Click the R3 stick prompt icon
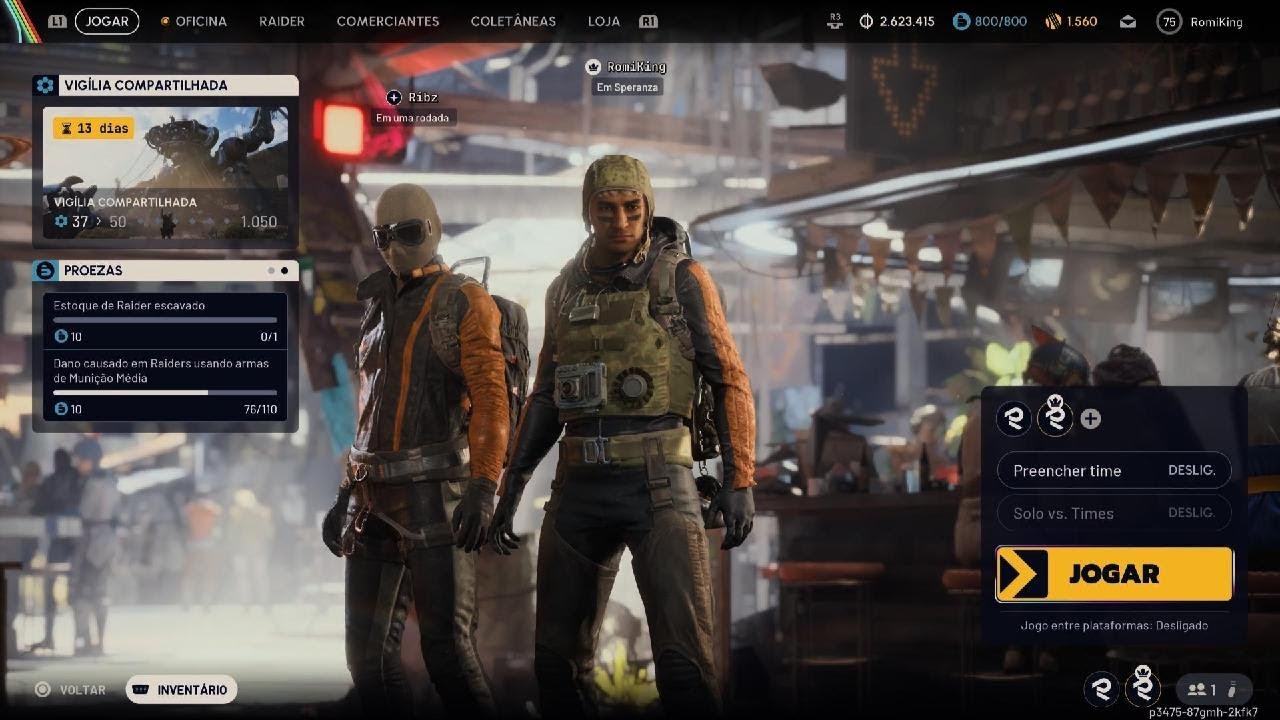 click(836, 19)
